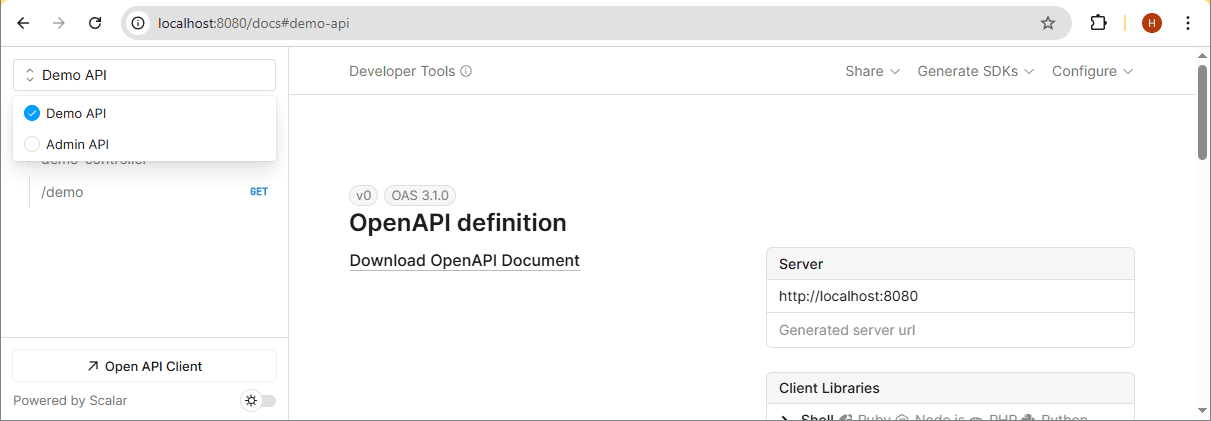Expand the Share menu
1211x421 pixels.
point(873,71)
